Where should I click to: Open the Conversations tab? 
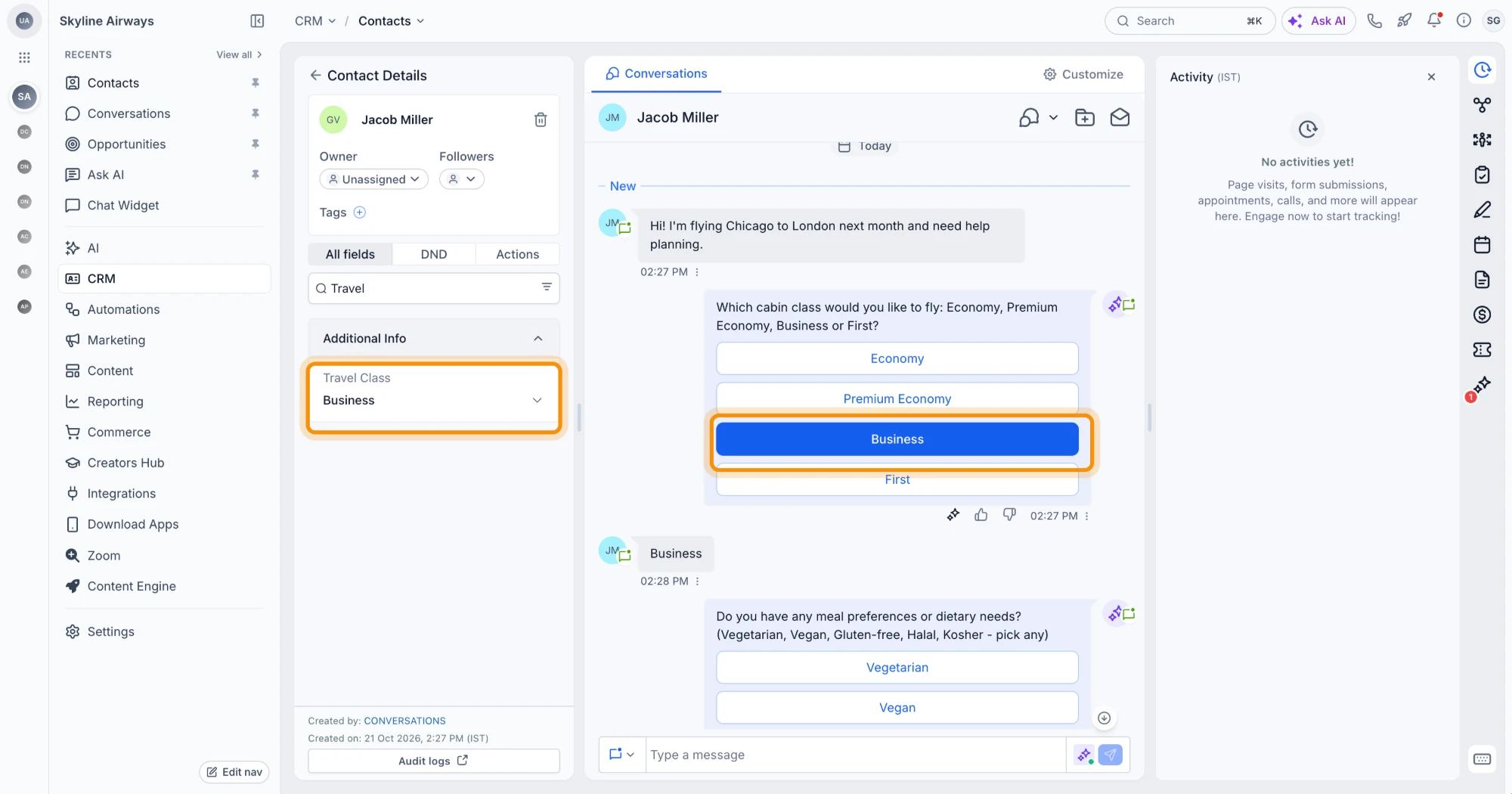[656, 73]
